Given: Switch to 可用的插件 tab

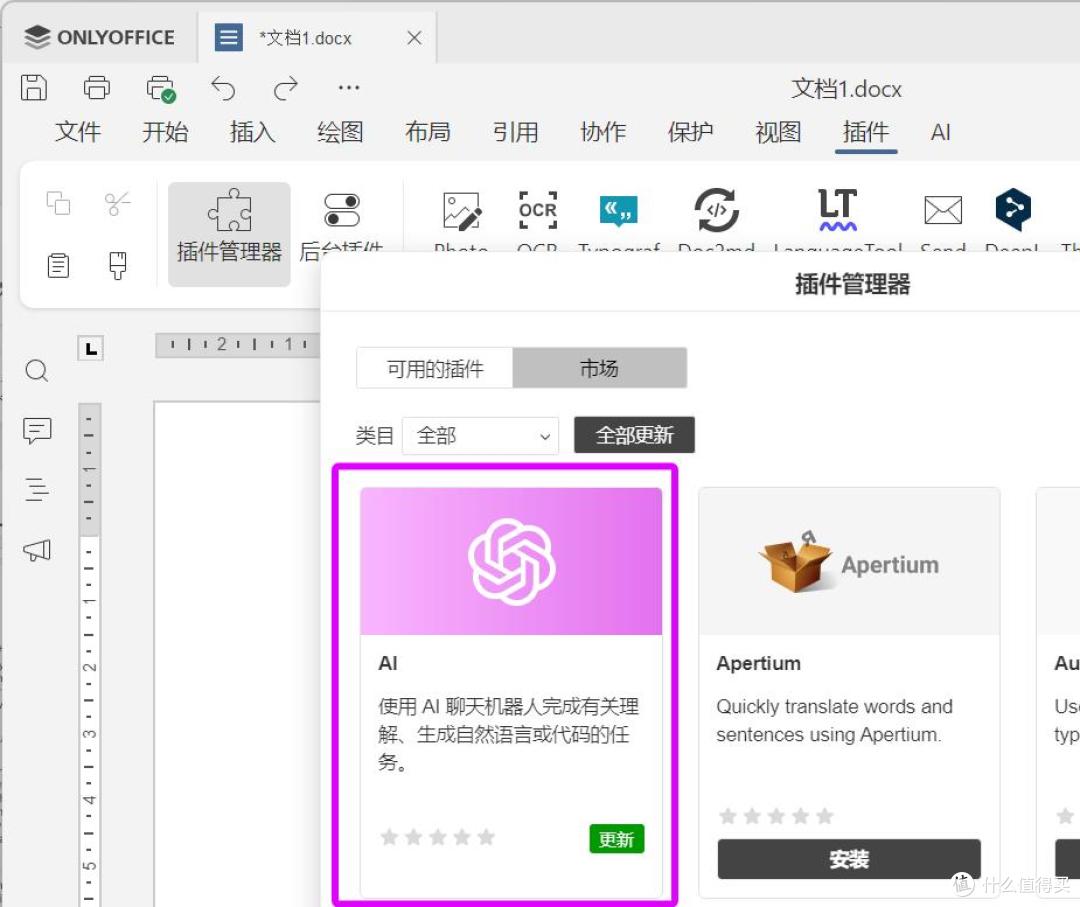Looking at the screenshot, I should point(435,368).
